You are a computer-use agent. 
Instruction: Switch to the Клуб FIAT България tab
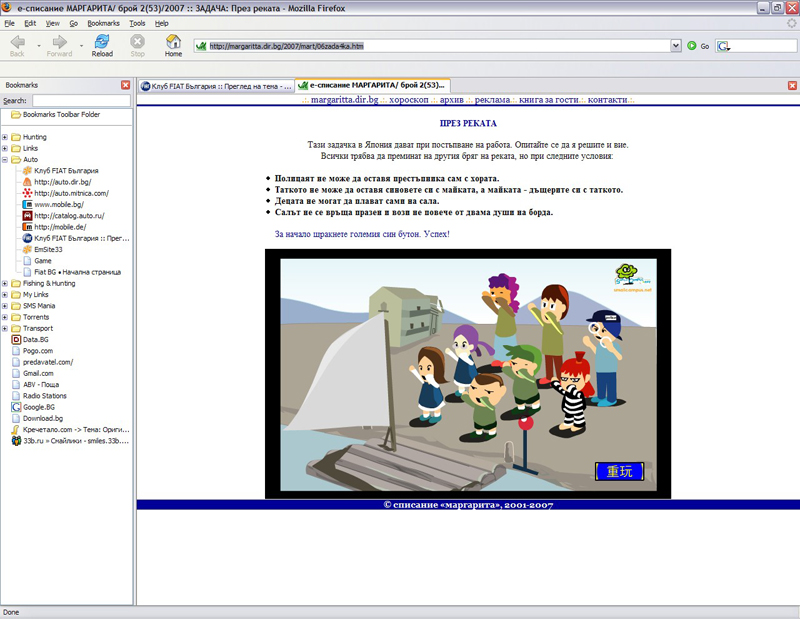pos(215,86)
